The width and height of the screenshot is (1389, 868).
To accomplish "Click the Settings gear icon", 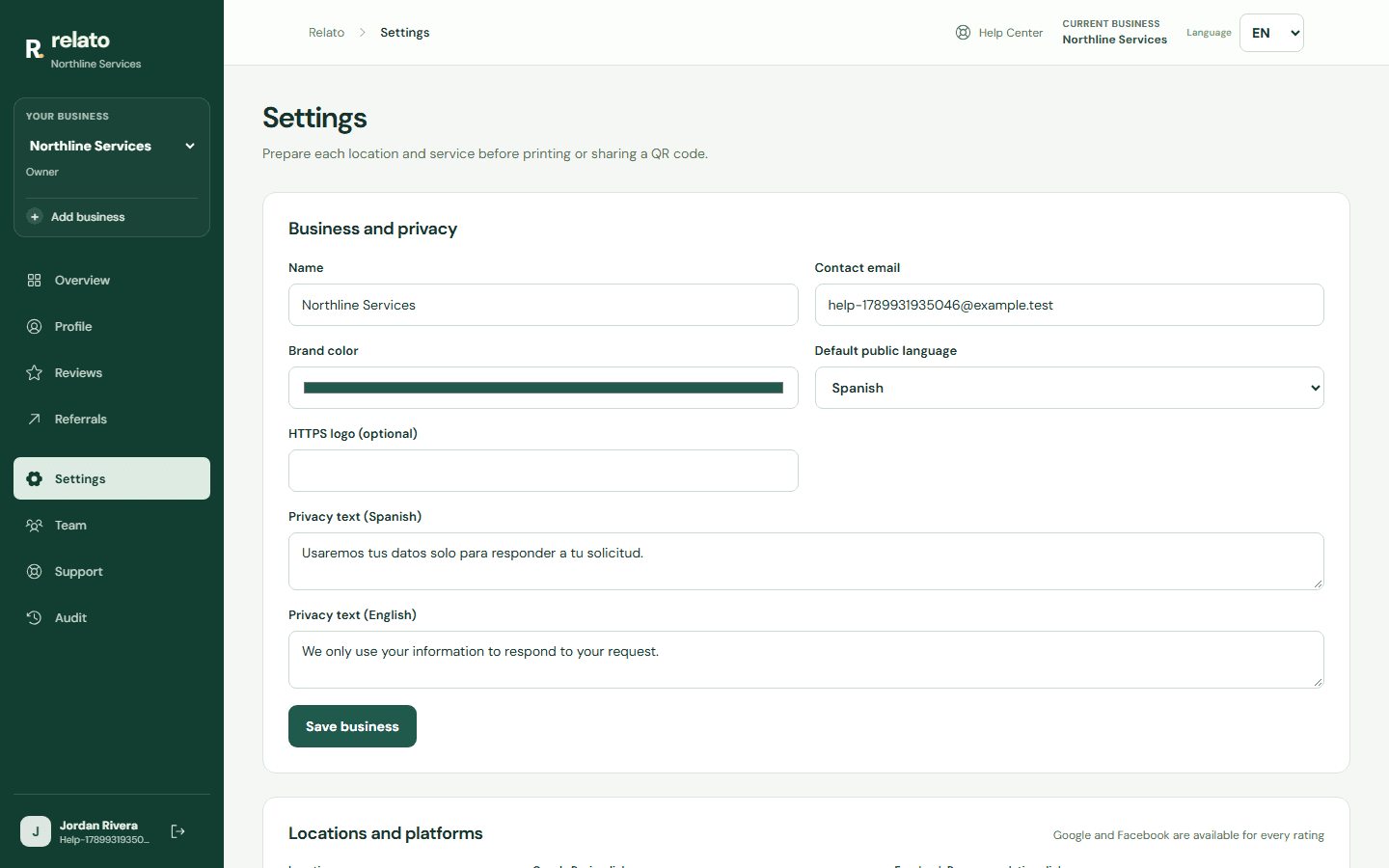I will coord(35,479).
